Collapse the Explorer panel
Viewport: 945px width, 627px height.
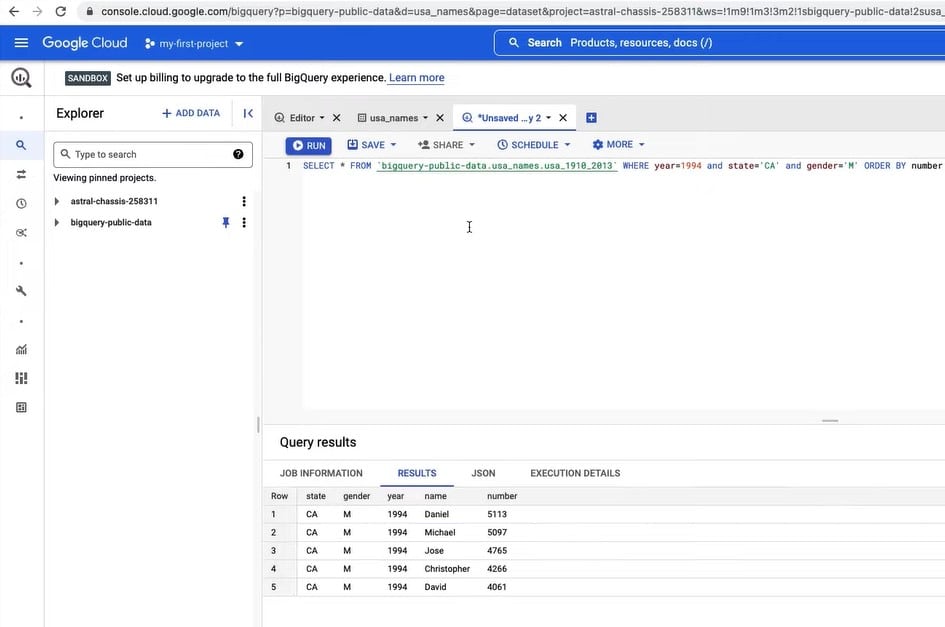coord(248,113)
